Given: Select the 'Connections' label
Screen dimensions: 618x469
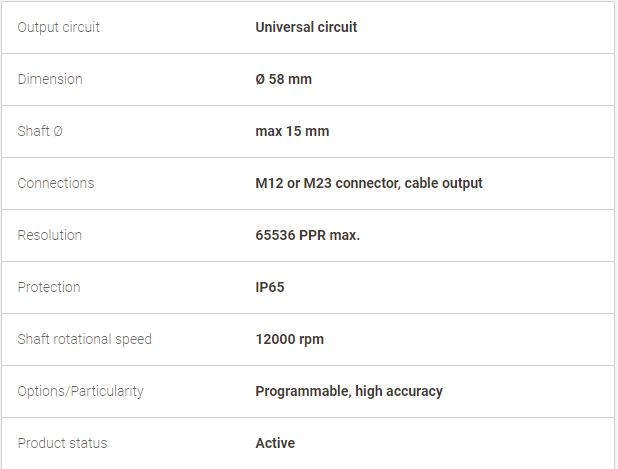Looking at the screenshot, I should [x=56, y=183].
